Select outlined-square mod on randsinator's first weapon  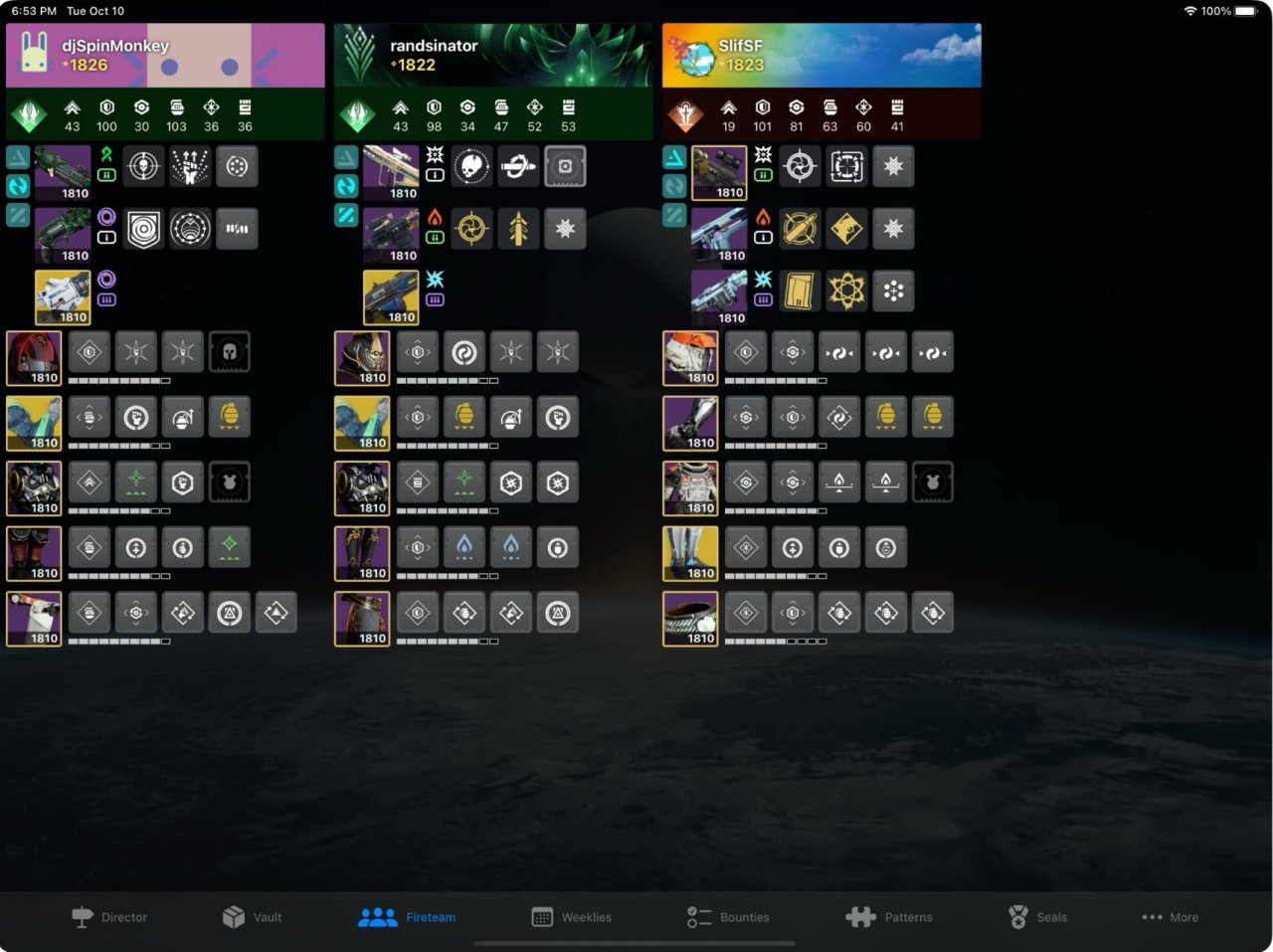[565, 167]
